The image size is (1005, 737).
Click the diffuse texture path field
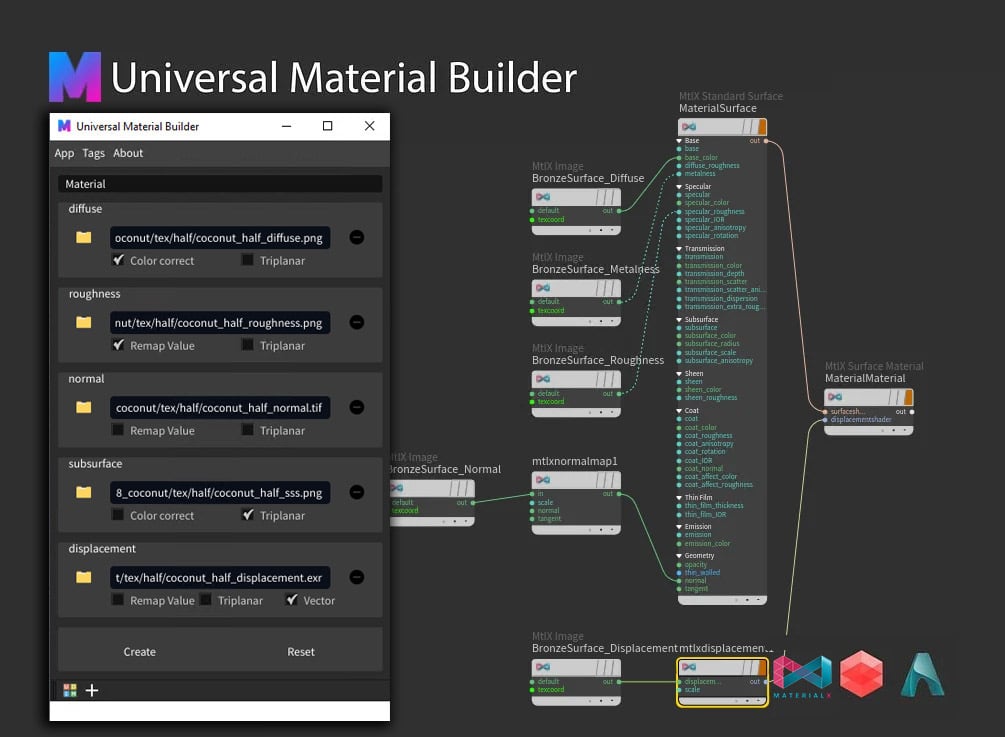(x=220, y=238)
